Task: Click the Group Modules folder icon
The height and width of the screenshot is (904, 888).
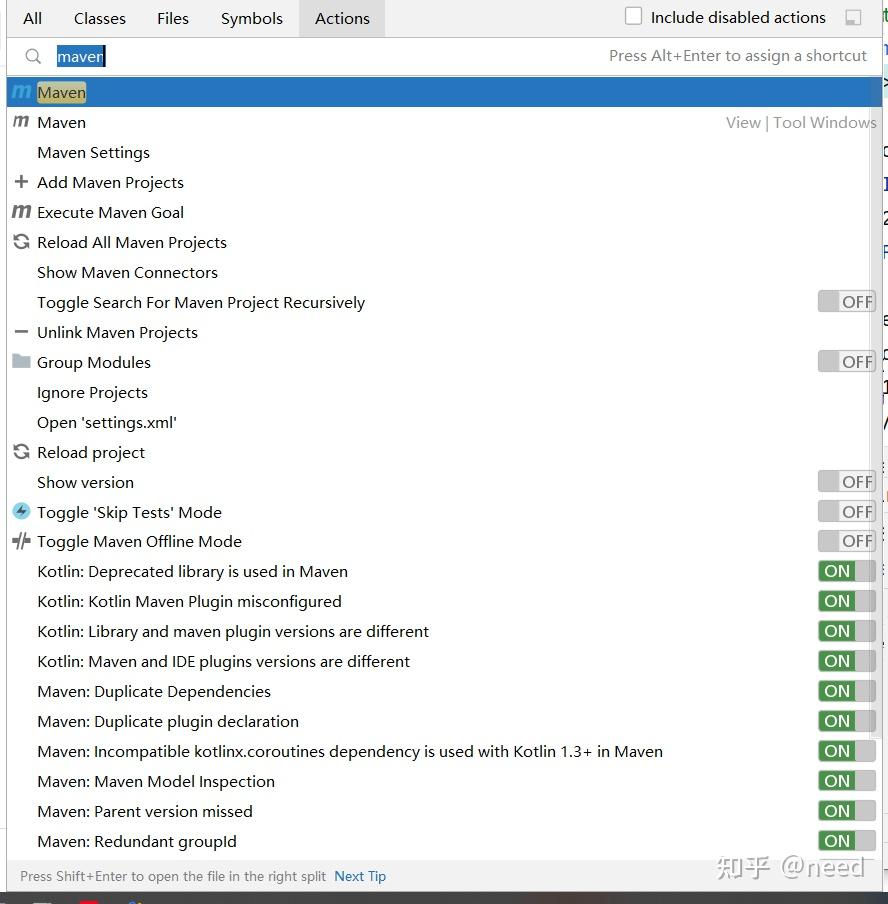Action: tap(21, 361)
